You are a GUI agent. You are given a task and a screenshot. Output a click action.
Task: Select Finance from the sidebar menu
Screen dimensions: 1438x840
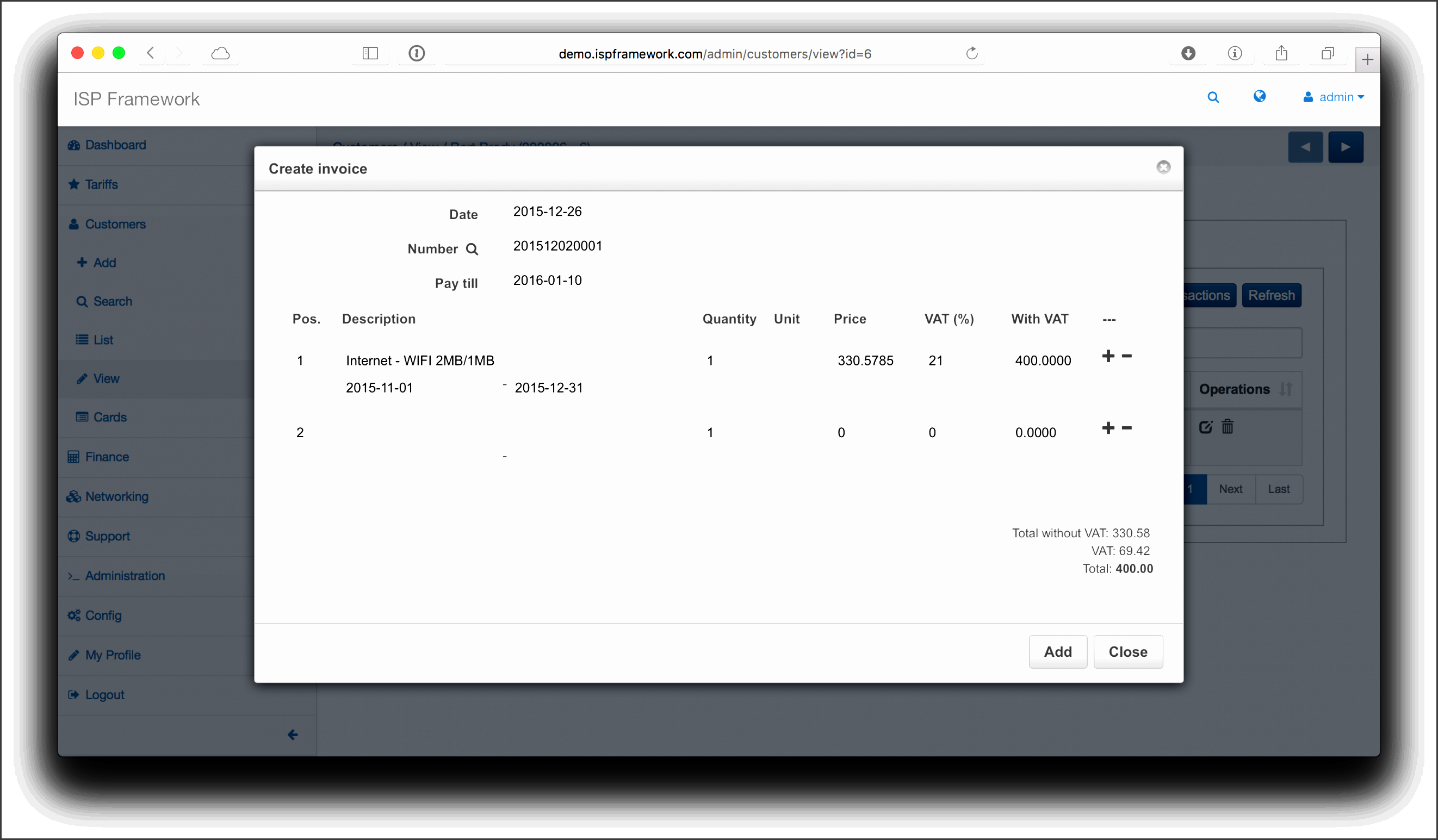coord(106,456)
